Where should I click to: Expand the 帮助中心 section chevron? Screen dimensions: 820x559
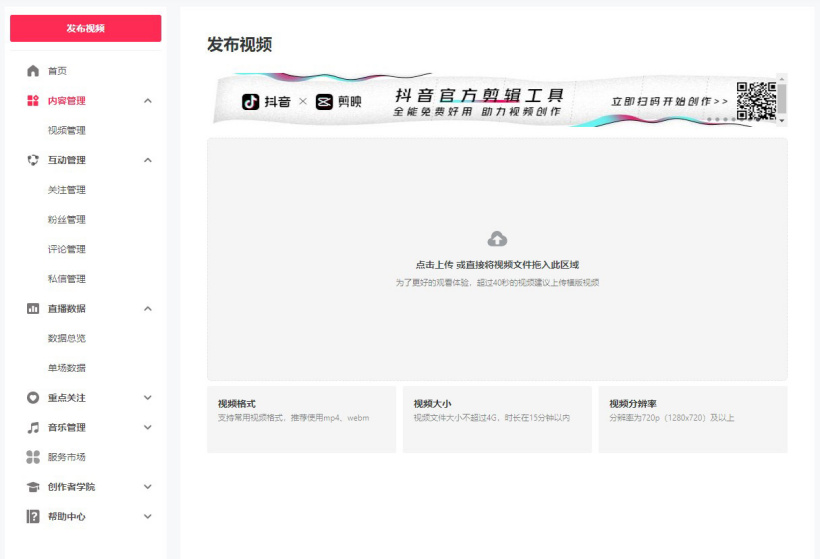(148, 517)
